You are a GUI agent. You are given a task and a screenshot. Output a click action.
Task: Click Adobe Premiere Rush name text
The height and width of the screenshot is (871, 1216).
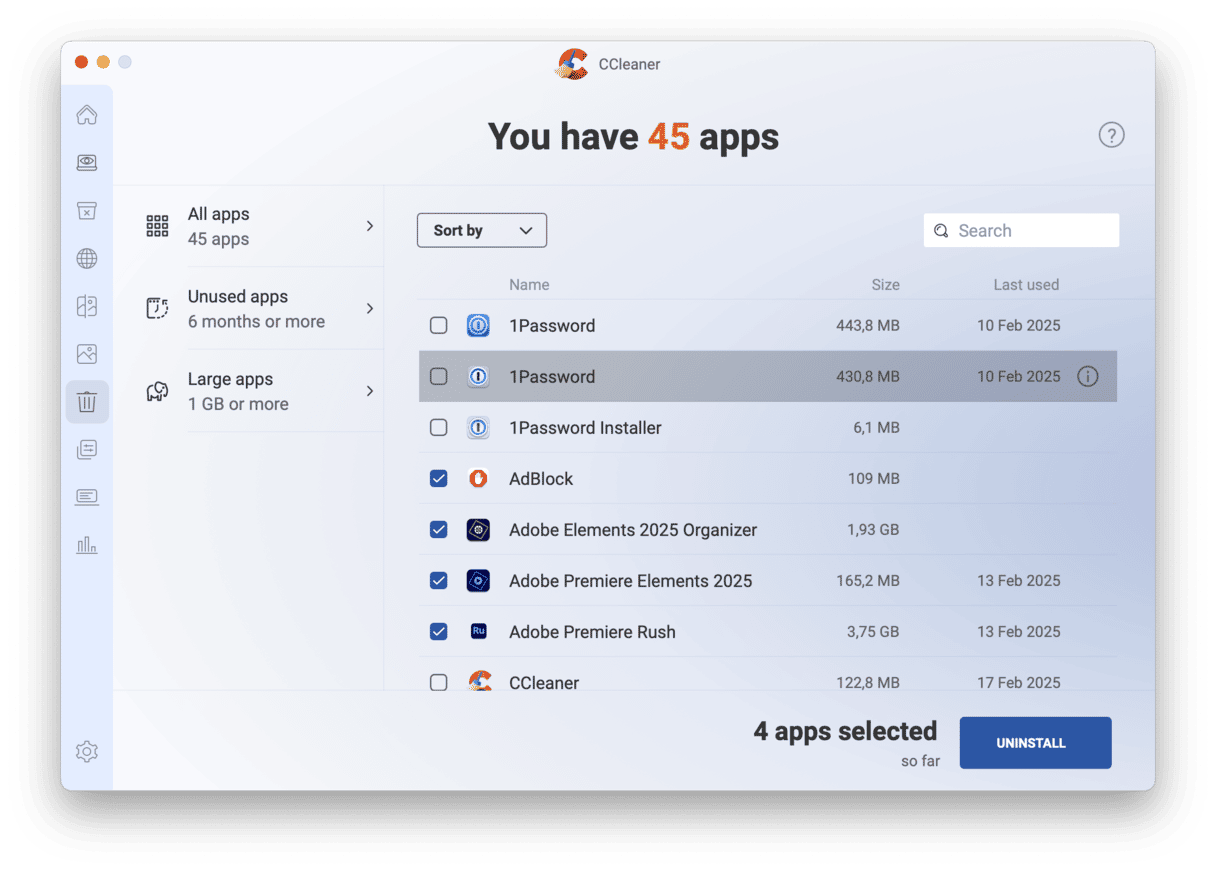tap(592, 632)
